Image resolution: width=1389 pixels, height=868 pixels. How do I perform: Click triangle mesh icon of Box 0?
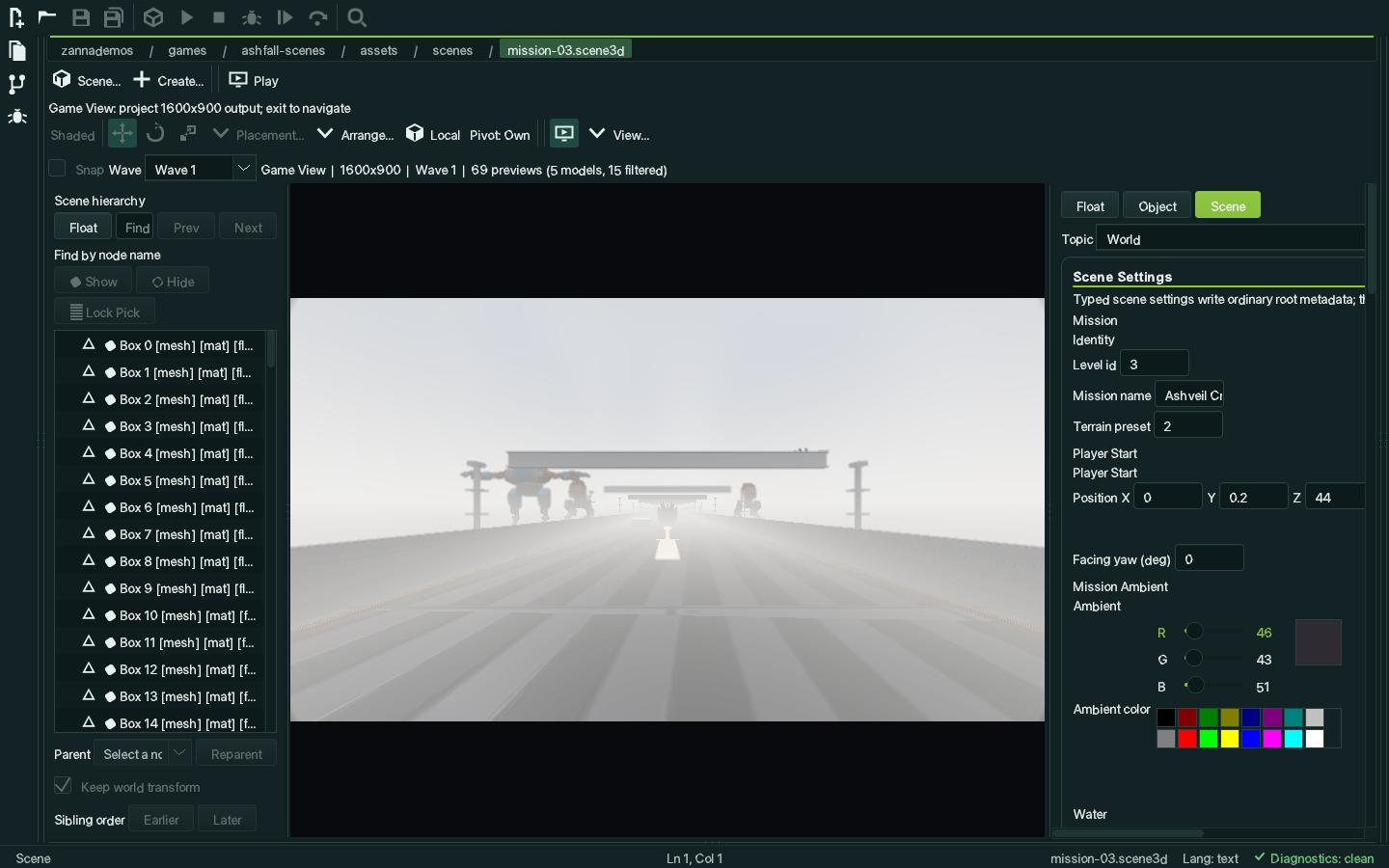click(x=89, y=344)
